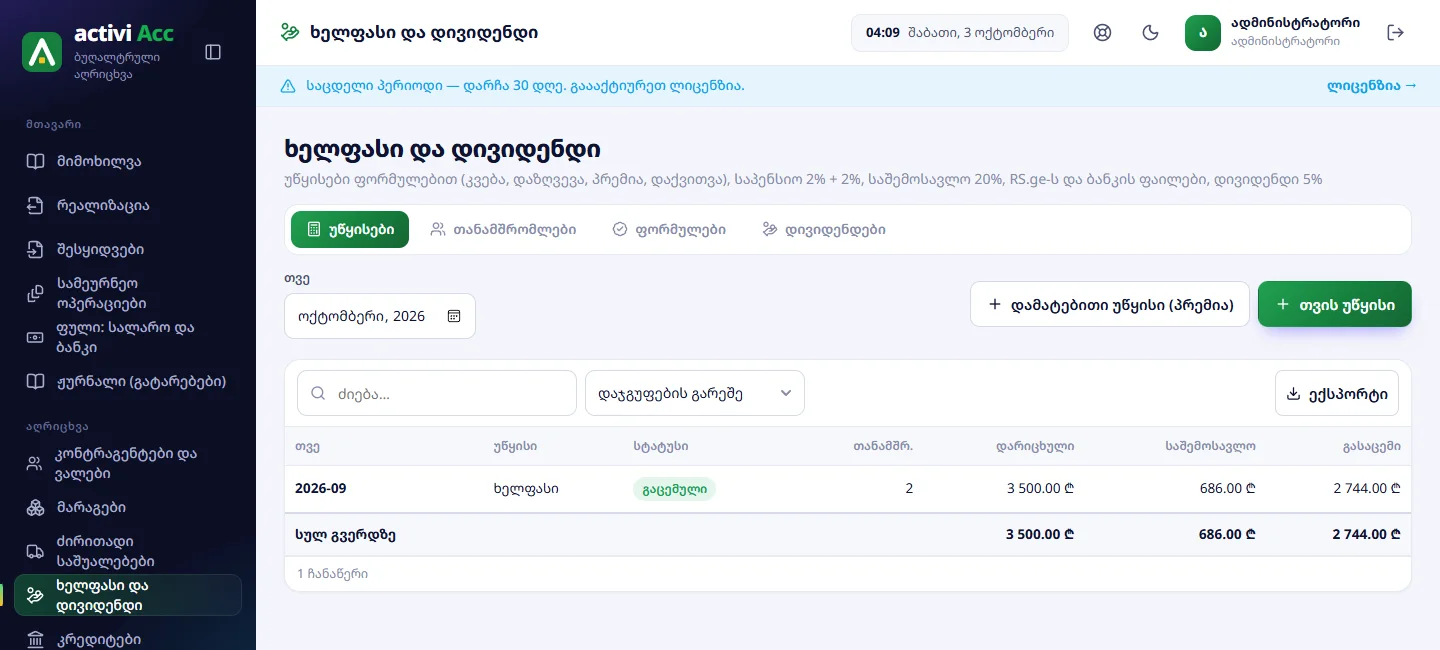Viewport: 1440px width, 650px height.
Task: Switch to the ფორმულები tab
Action: coord(668,229)
